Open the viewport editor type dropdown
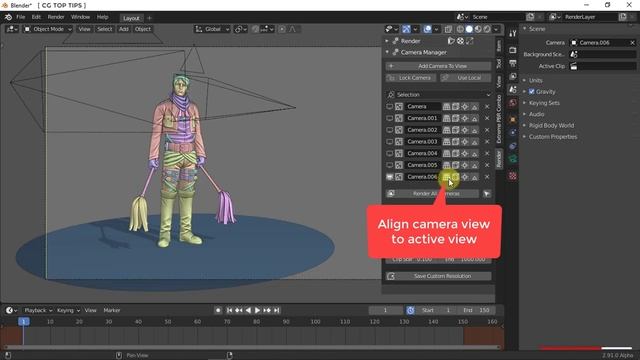 11,29
